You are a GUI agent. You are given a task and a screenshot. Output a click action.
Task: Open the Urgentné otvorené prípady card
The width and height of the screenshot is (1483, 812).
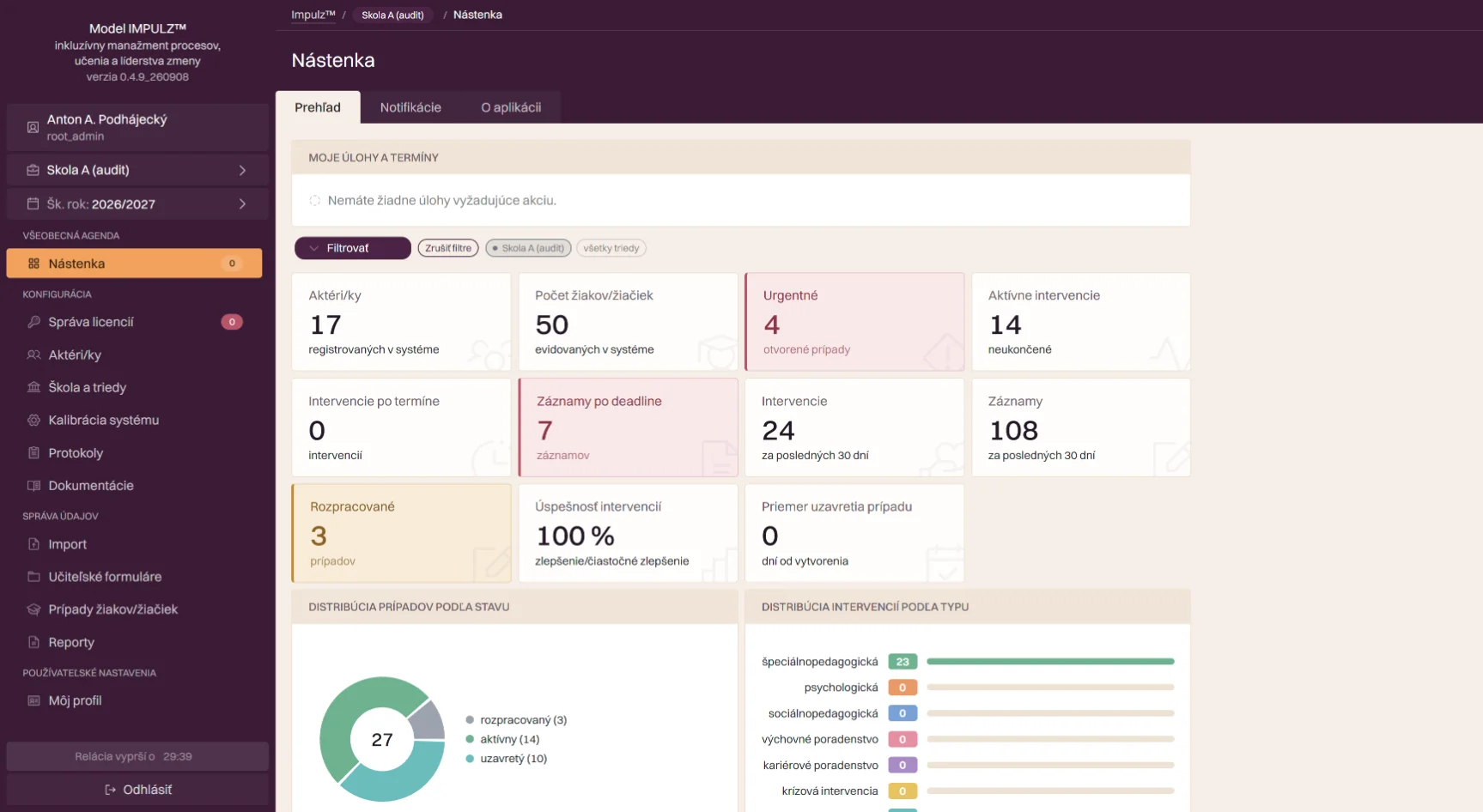(854, 322)
